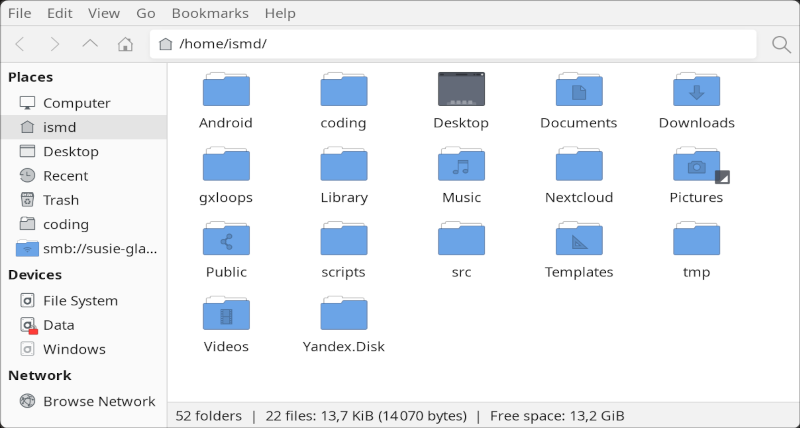800x428 pixels.
Task: Open Trash in Places sidebar
Action: (60, 200)
